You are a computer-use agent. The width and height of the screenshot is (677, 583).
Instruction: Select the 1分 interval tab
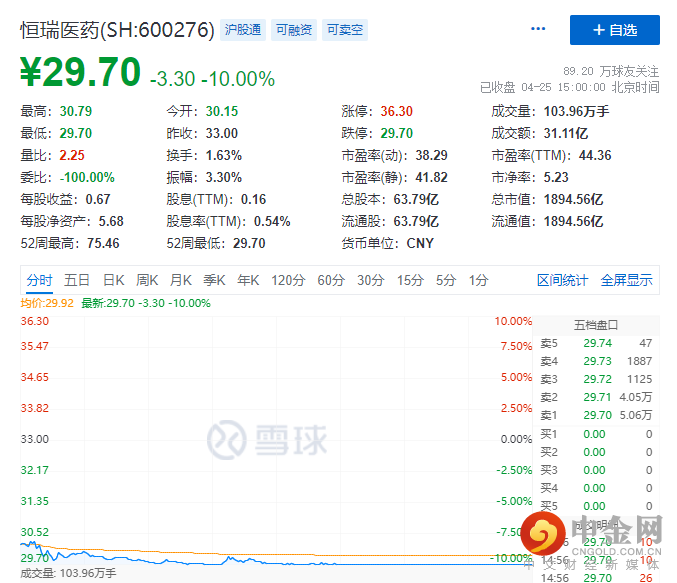(x=478, y=280)
